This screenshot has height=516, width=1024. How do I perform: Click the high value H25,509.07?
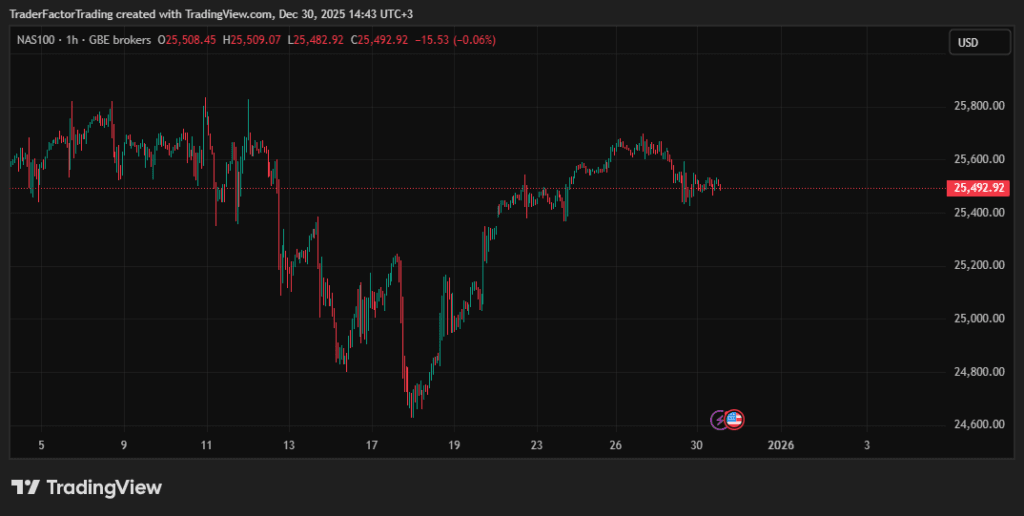coord(251,40)
